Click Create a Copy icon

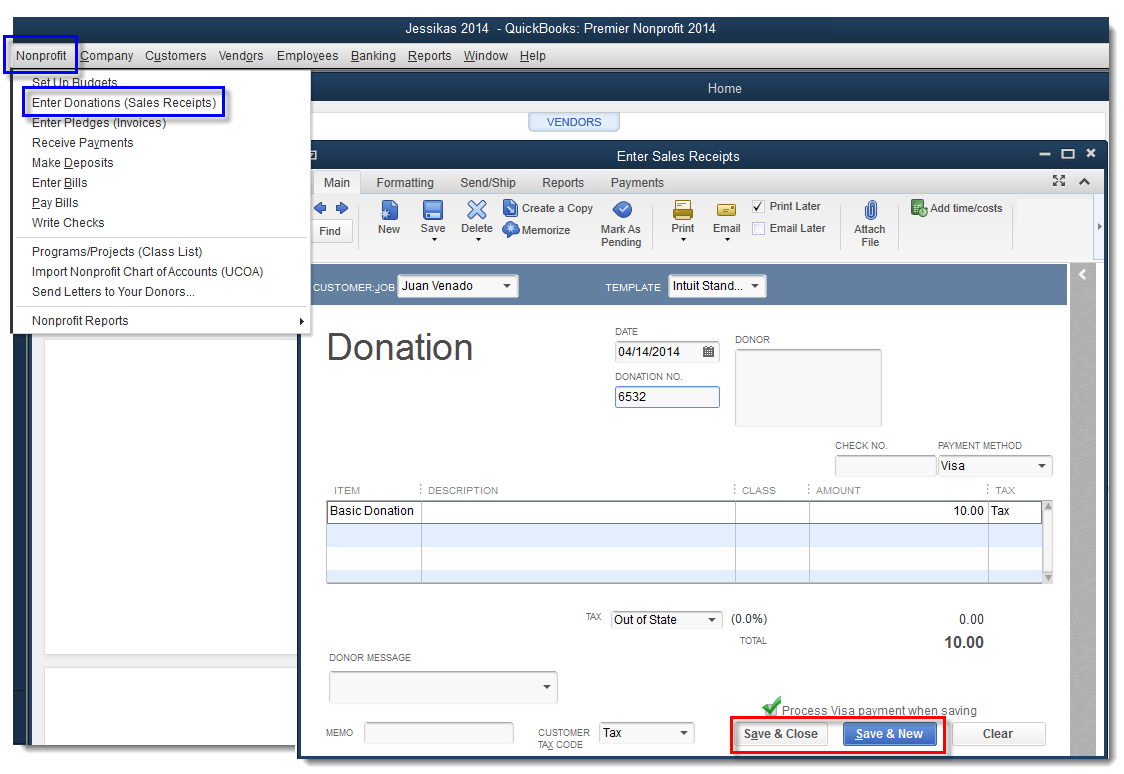point(510,208)
